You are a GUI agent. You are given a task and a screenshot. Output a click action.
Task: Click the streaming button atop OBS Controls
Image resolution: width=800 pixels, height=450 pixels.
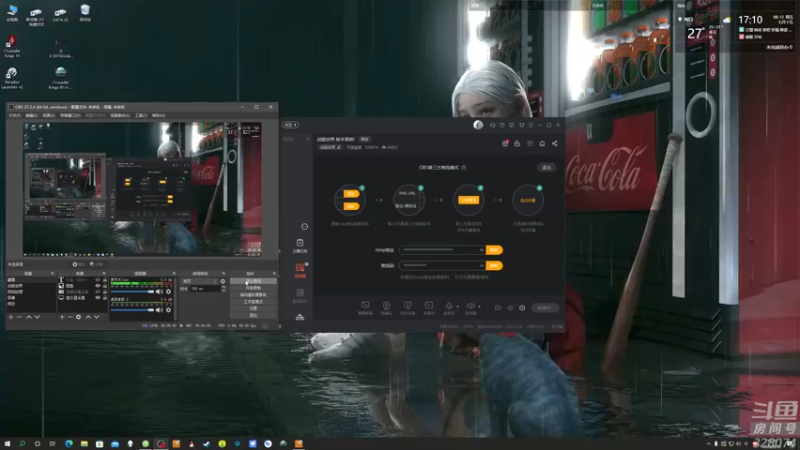pyautogui.click(x=253, y=281)
